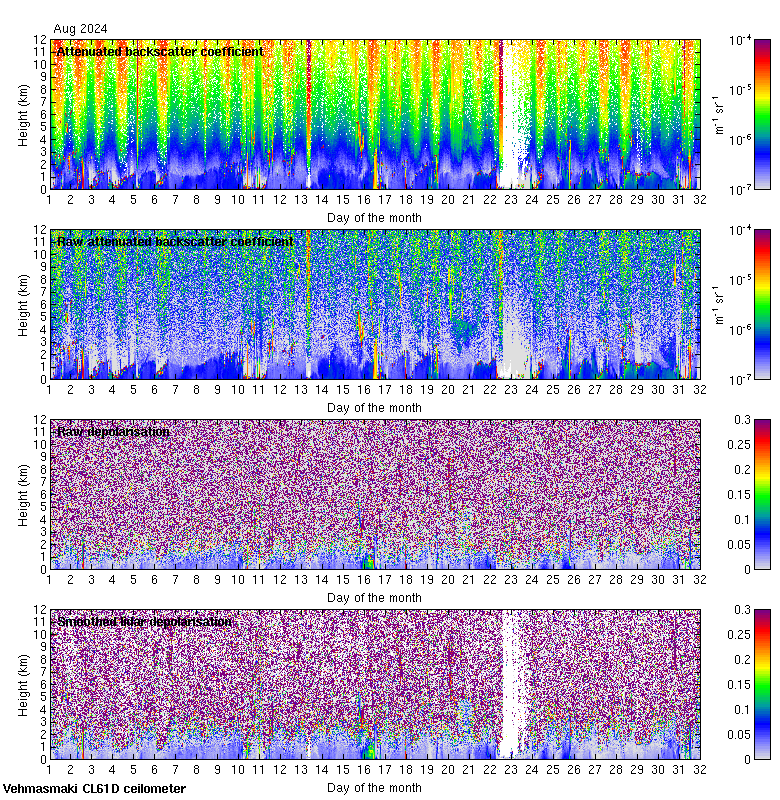The width and height of the screenshot is (780, 800).
Task: Select the Smoothed lidar depolarisation title
Action: (x=145, y=621)
